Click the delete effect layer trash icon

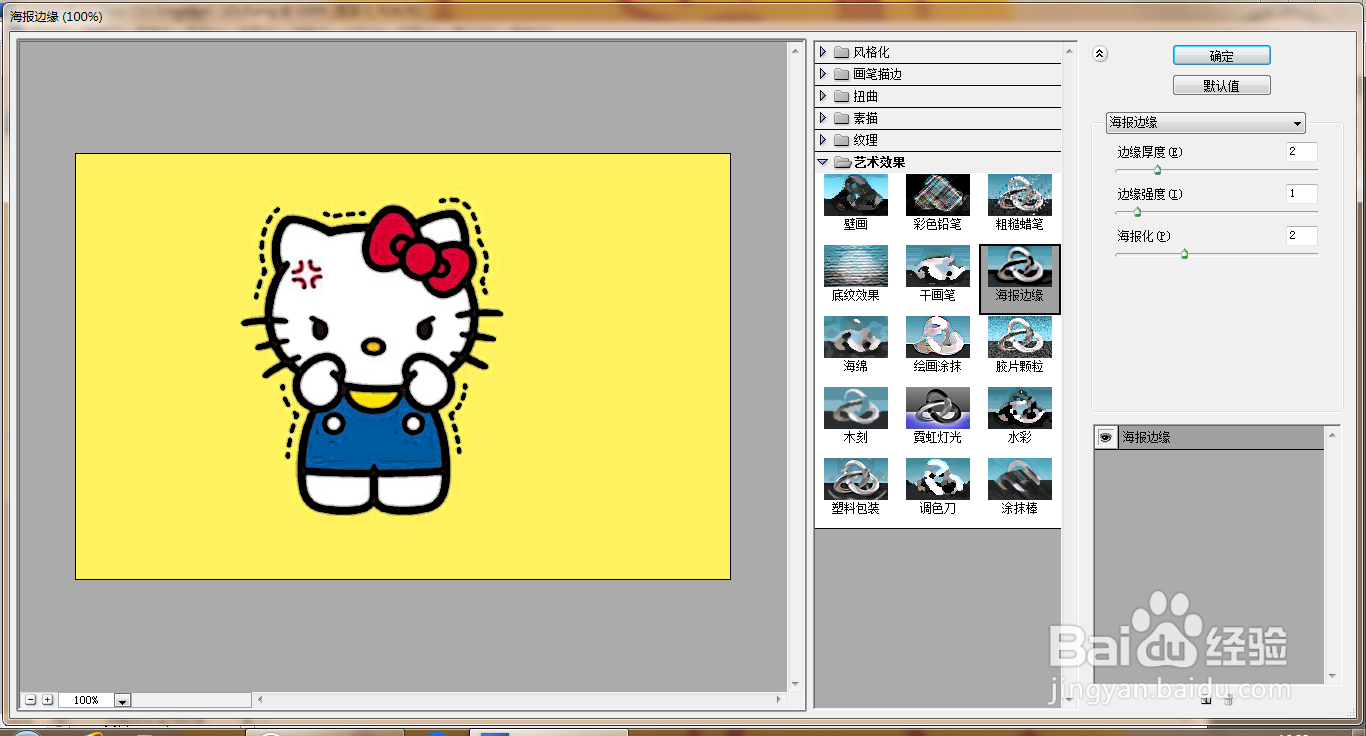[x=1228, y=700]
